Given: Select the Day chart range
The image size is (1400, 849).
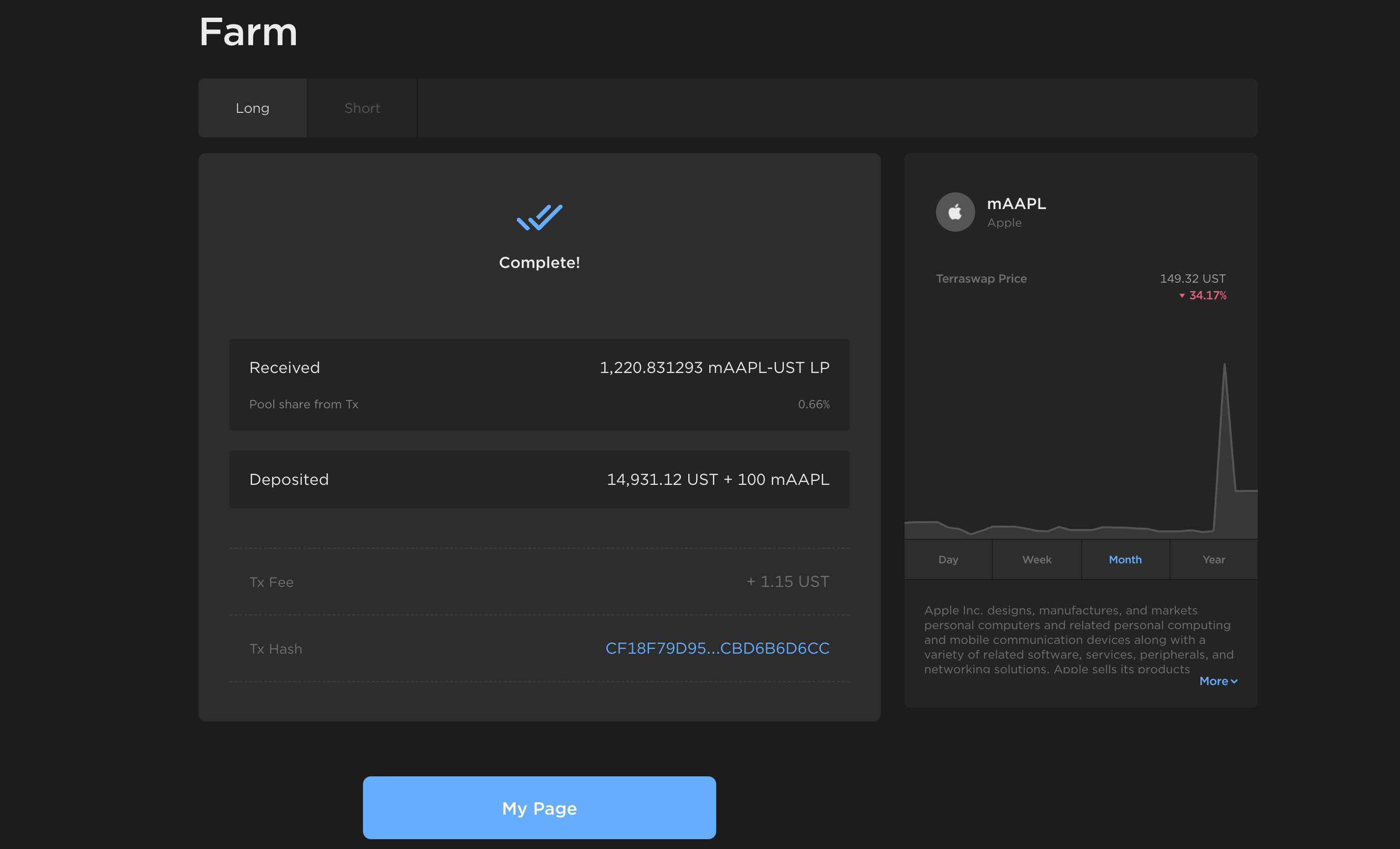Looking at the screenshot, I should tap(948, 560).
